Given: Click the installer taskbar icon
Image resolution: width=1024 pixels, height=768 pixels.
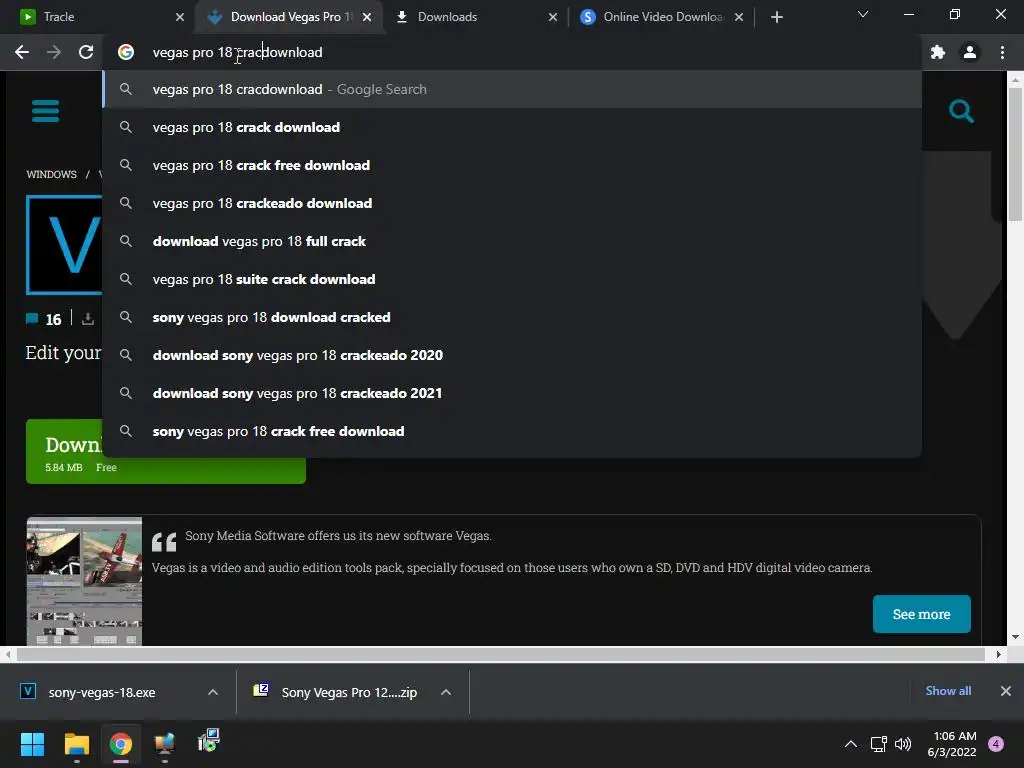Looking at the screenshot, I should pyautogui.click(x=208, y=741).
